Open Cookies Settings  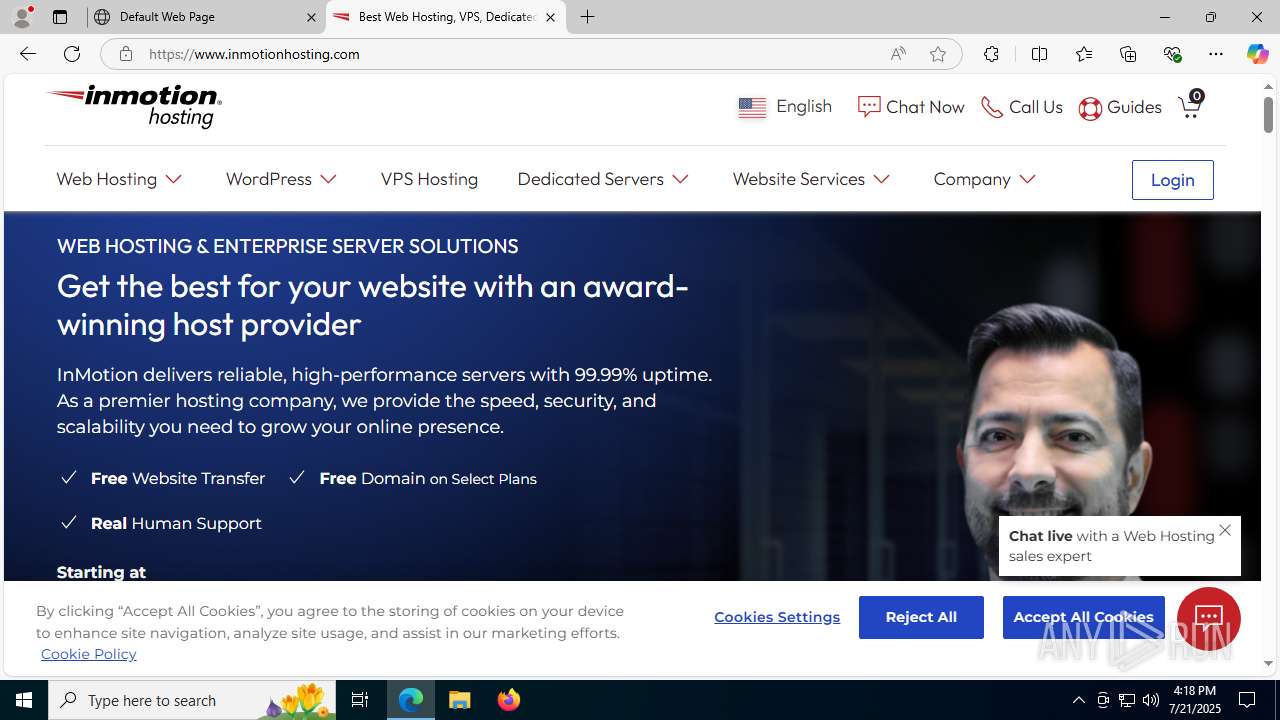coord(777,617)
